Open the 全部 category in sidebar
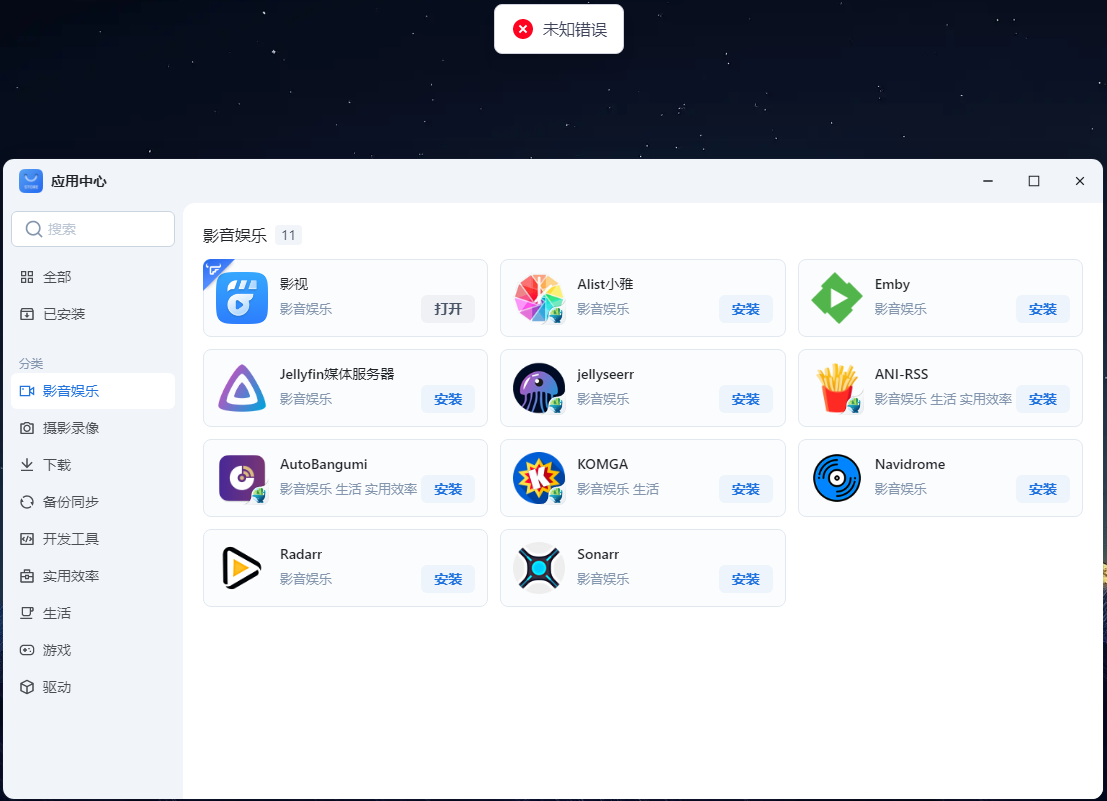This screenshot has height=801, width=1107. click(x=93, y=277)
